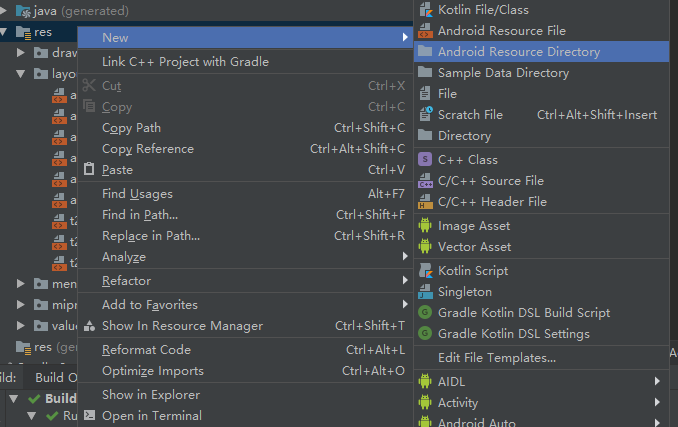Expand the drawable folder arrow
The width and height of the screenshot is (678, 427).
coord(20,52)
